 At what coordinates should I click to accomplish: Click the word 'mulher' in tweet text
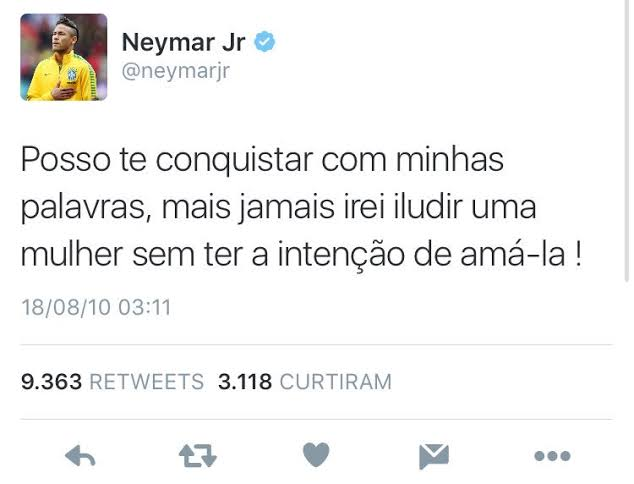(72, 255)
